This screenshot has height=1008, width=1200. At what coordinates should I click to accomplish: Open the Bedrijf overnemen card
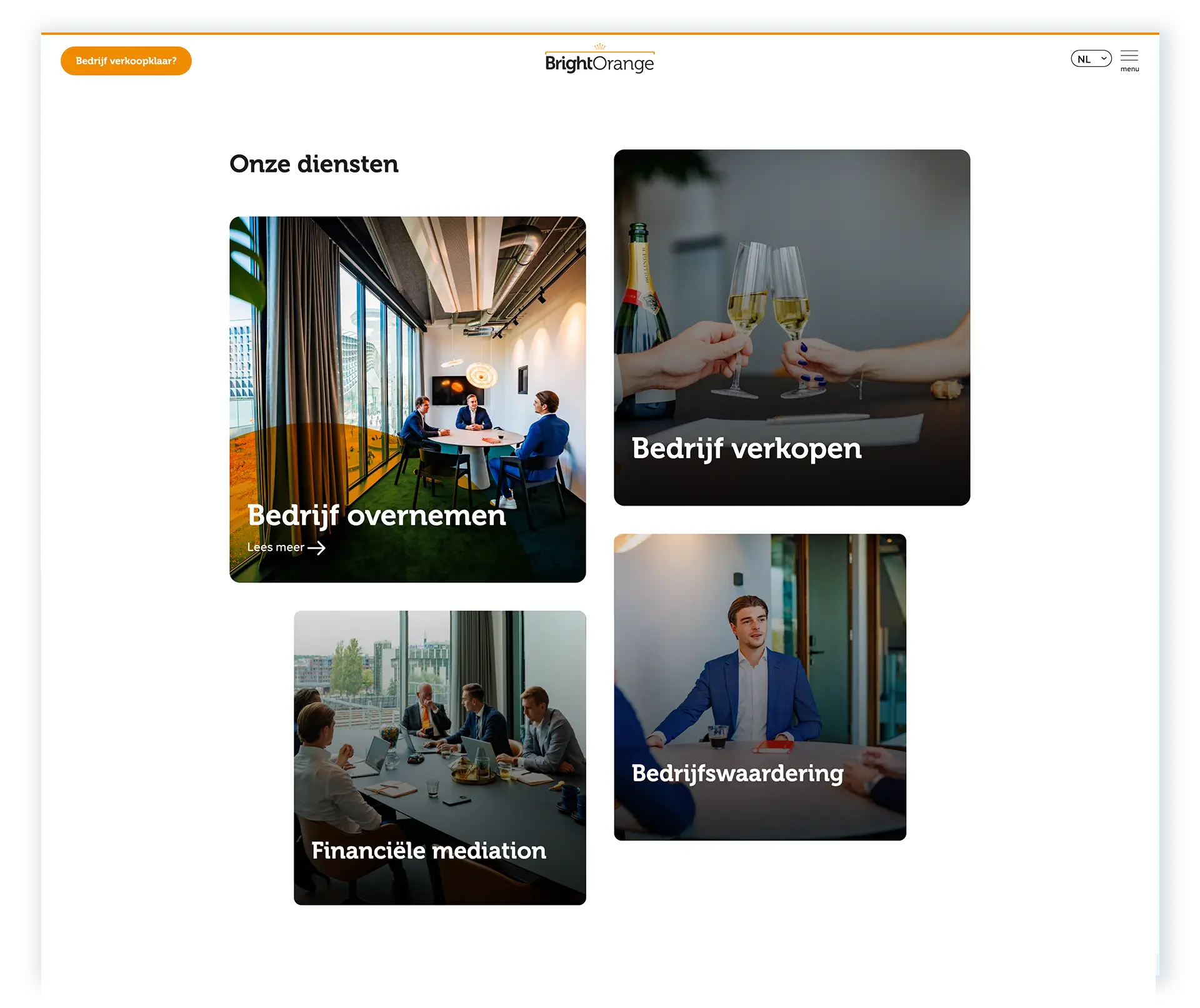(407, 399)
